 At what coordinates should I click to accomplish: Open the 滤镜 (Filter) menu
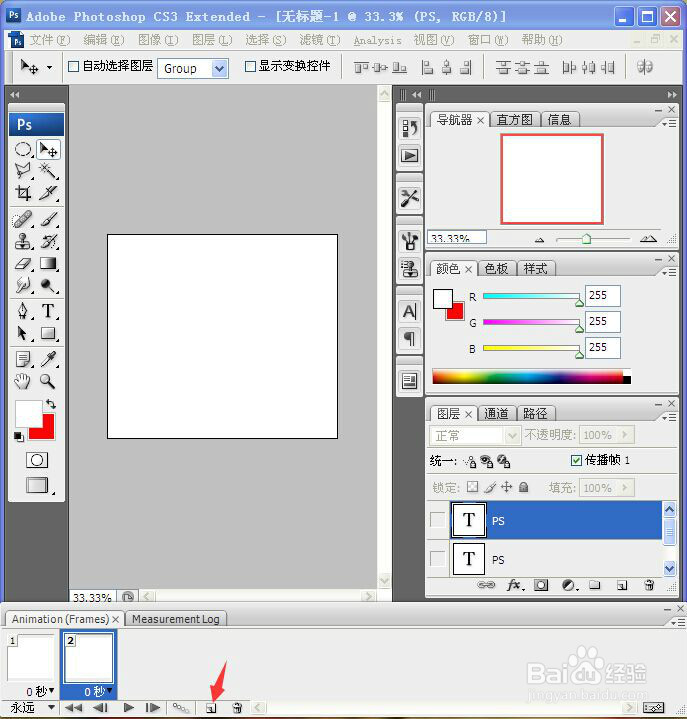click(320, 40)
